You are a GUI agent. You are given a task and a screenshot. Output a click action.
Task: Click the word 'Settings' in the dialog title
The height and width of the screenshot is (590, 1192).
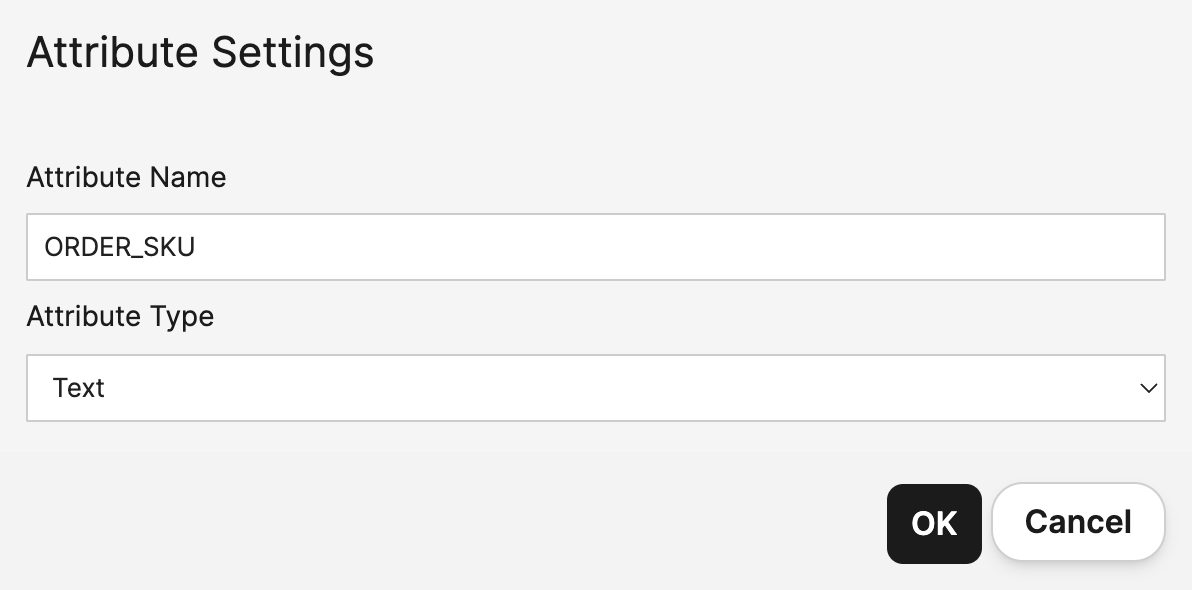tap(292, 52)
